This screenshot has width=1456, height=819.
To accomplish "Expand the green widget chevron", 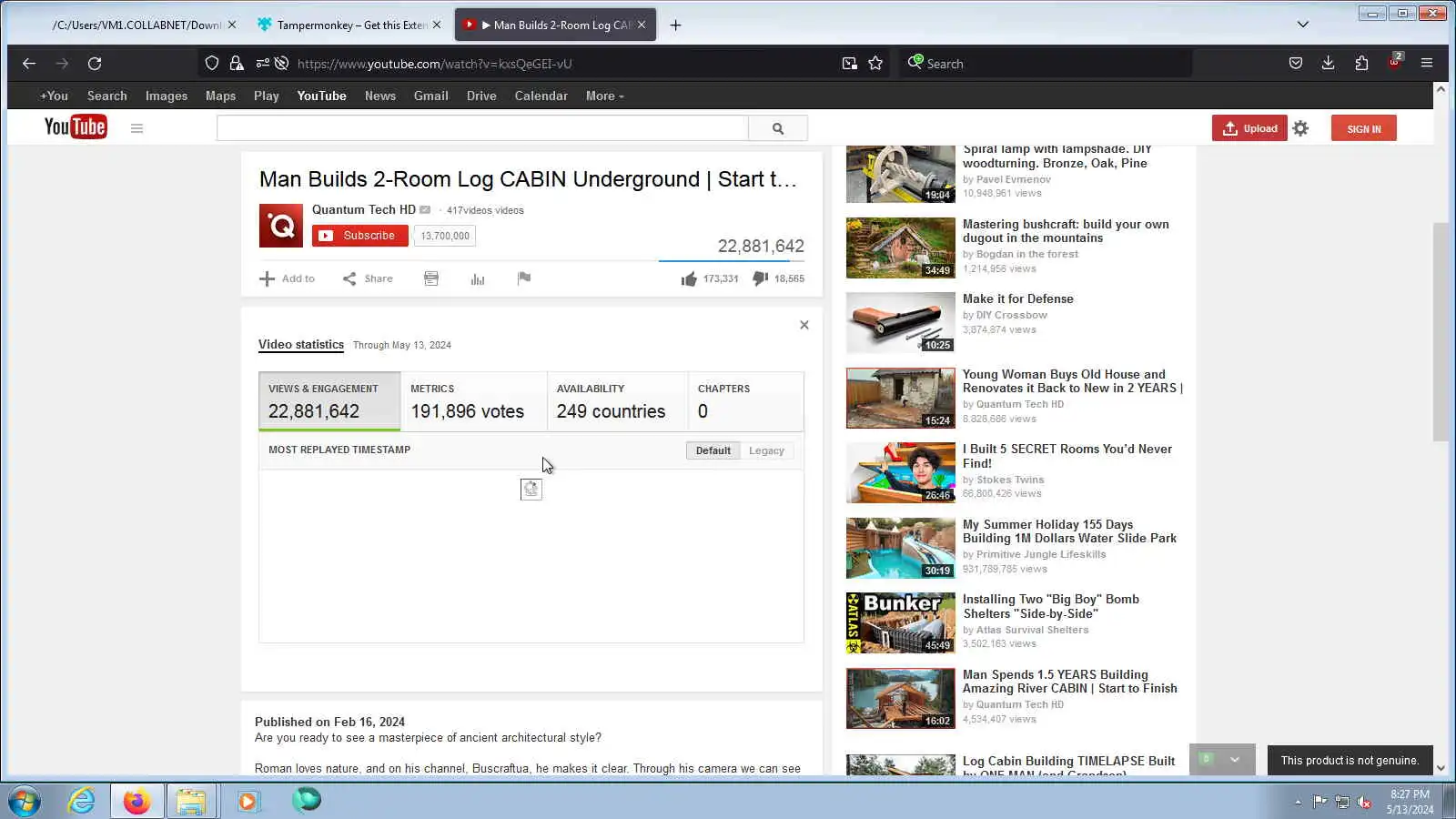I will point(1235,760).
